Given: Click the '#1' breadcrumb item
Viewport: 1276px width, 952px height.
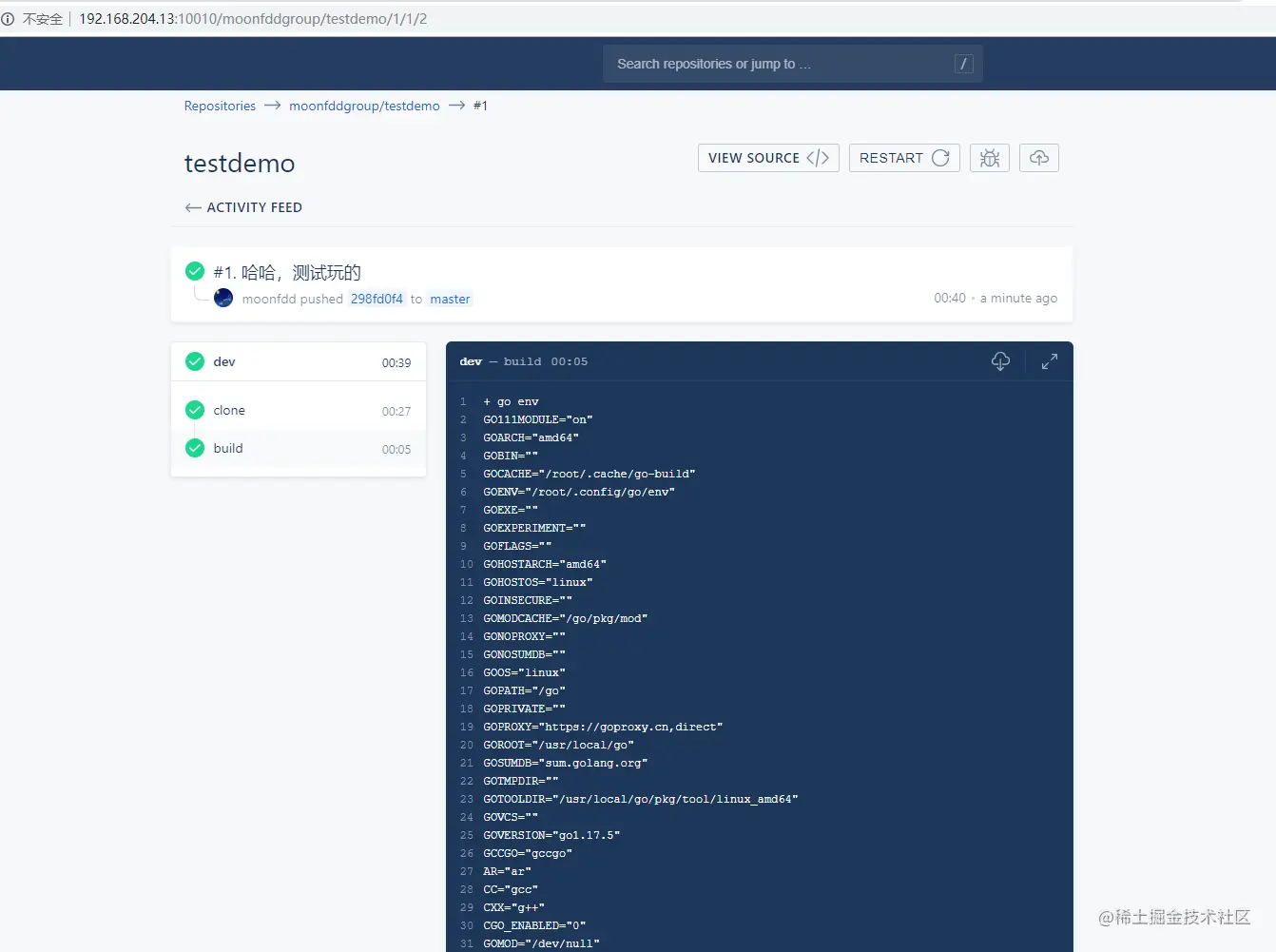Looking at the screenshot, I should pos(480,106).
